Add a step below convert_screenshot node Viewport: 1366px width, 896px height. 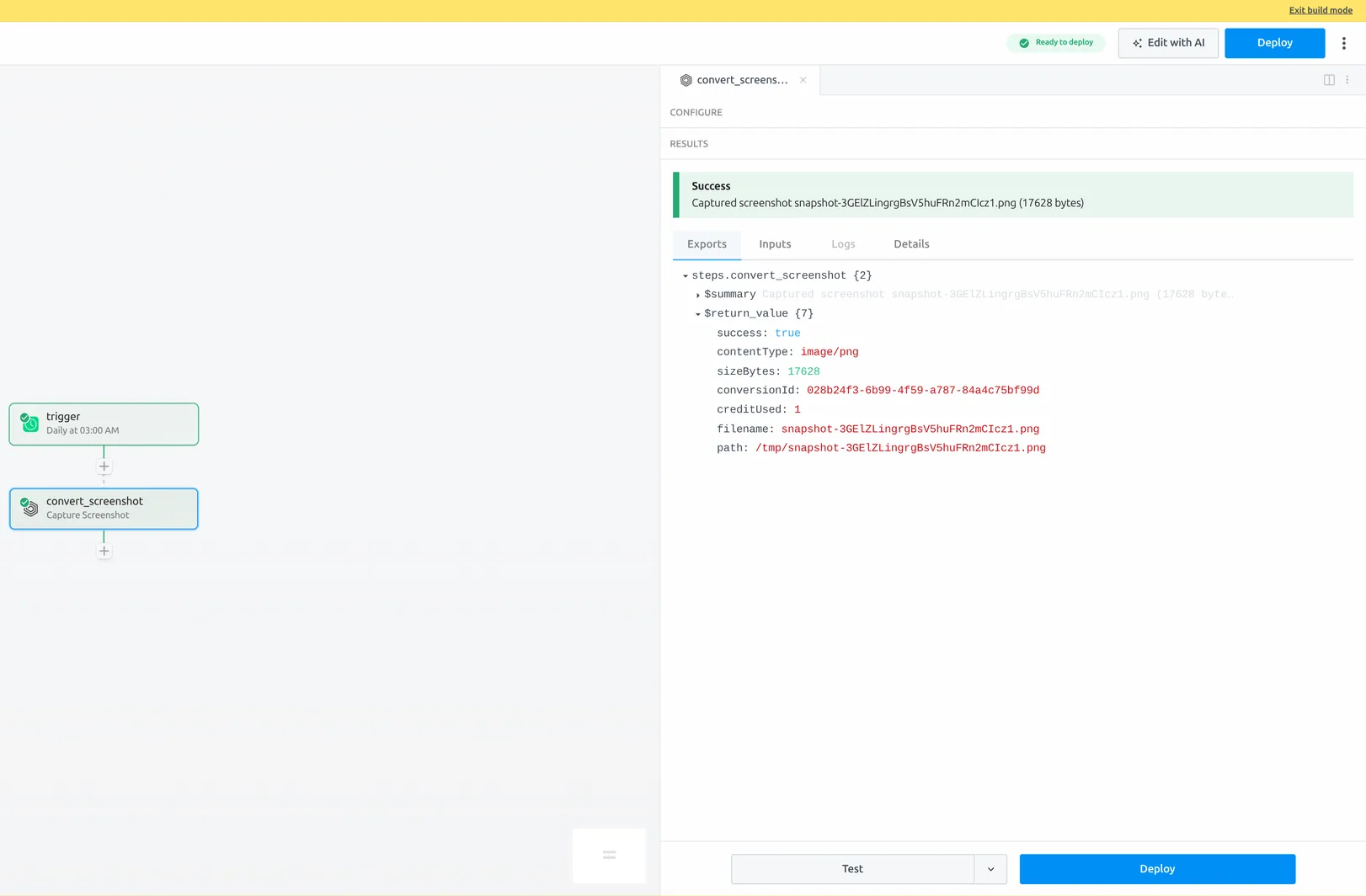(104, 552)
